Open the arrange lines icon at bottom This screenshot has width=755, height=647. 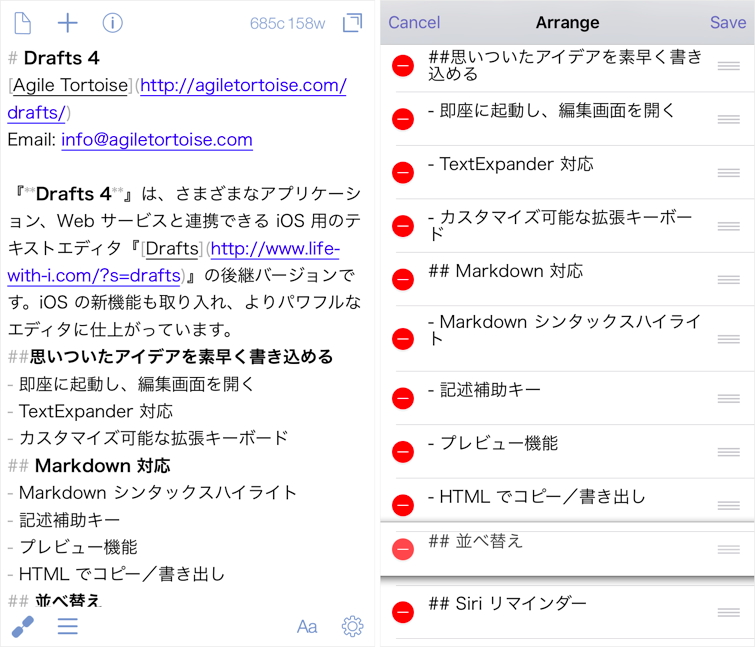pyautogui.click(x=67, y=626)
